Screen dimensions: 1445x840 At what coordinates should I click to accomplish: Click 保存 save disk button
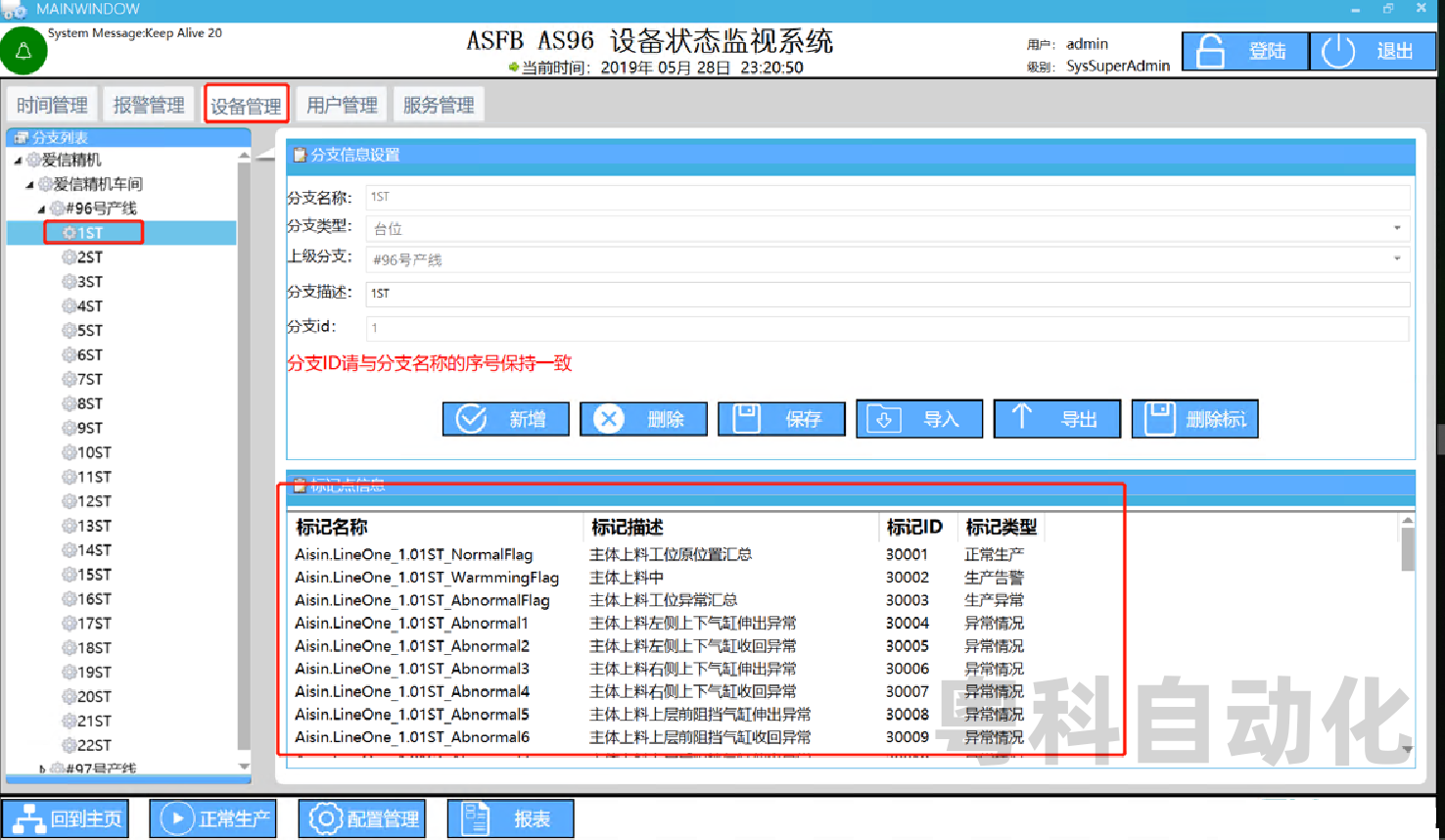[781, 419]
